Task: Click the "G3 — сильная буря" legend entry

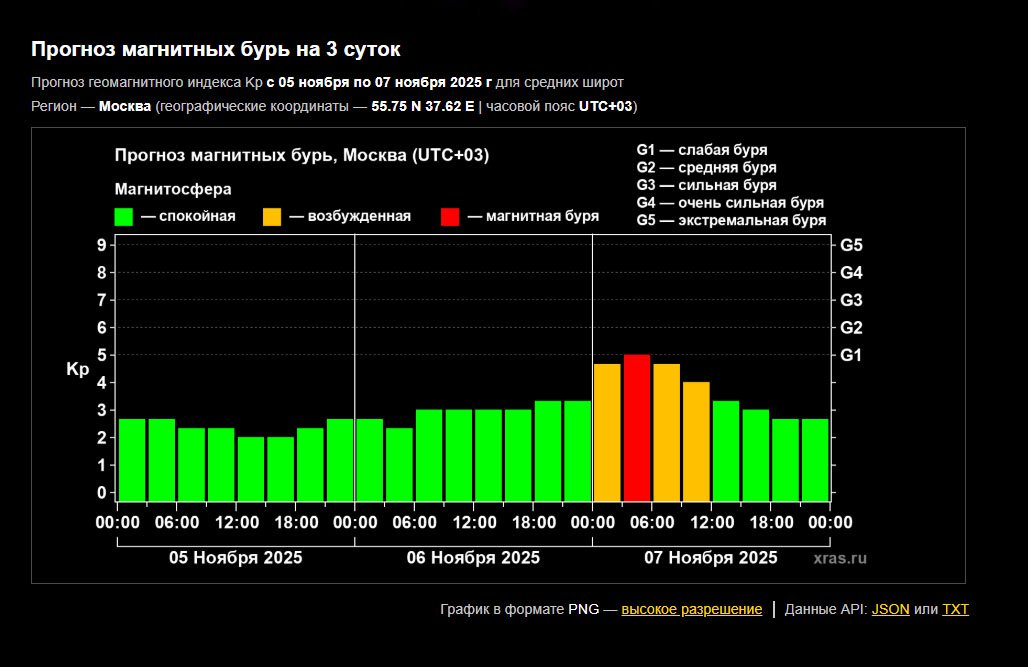Action: tap(706, 185)
